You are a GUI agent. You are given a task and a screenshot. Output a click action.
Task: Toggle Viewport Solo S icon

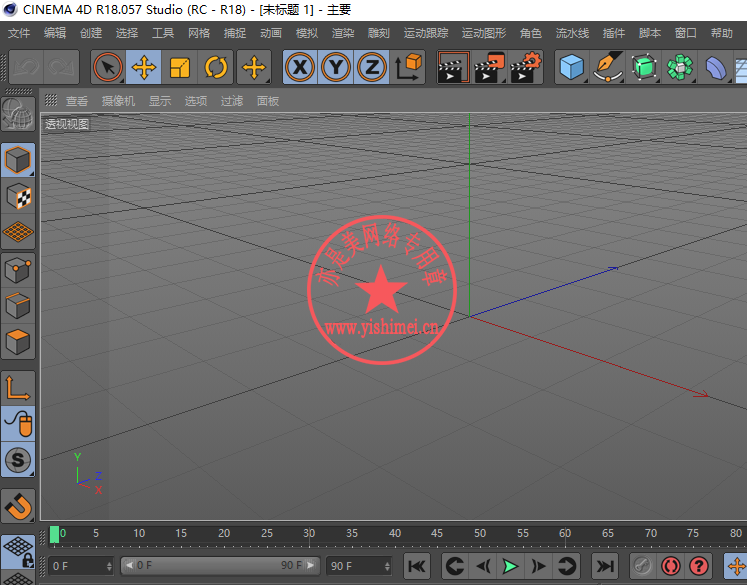coord(18,460)
